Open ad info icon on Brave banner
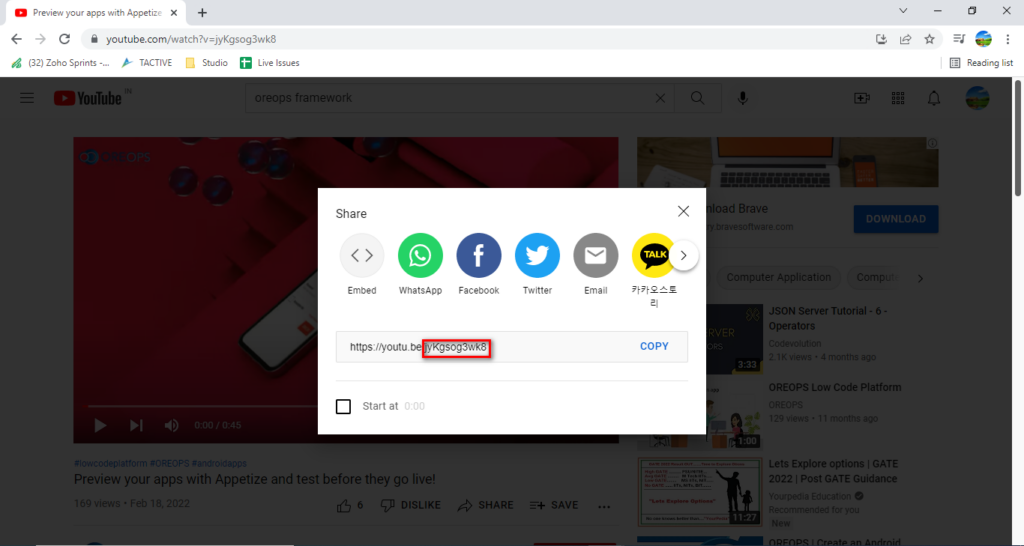Viewport: 1024px width, 546px height. [933, 144]
